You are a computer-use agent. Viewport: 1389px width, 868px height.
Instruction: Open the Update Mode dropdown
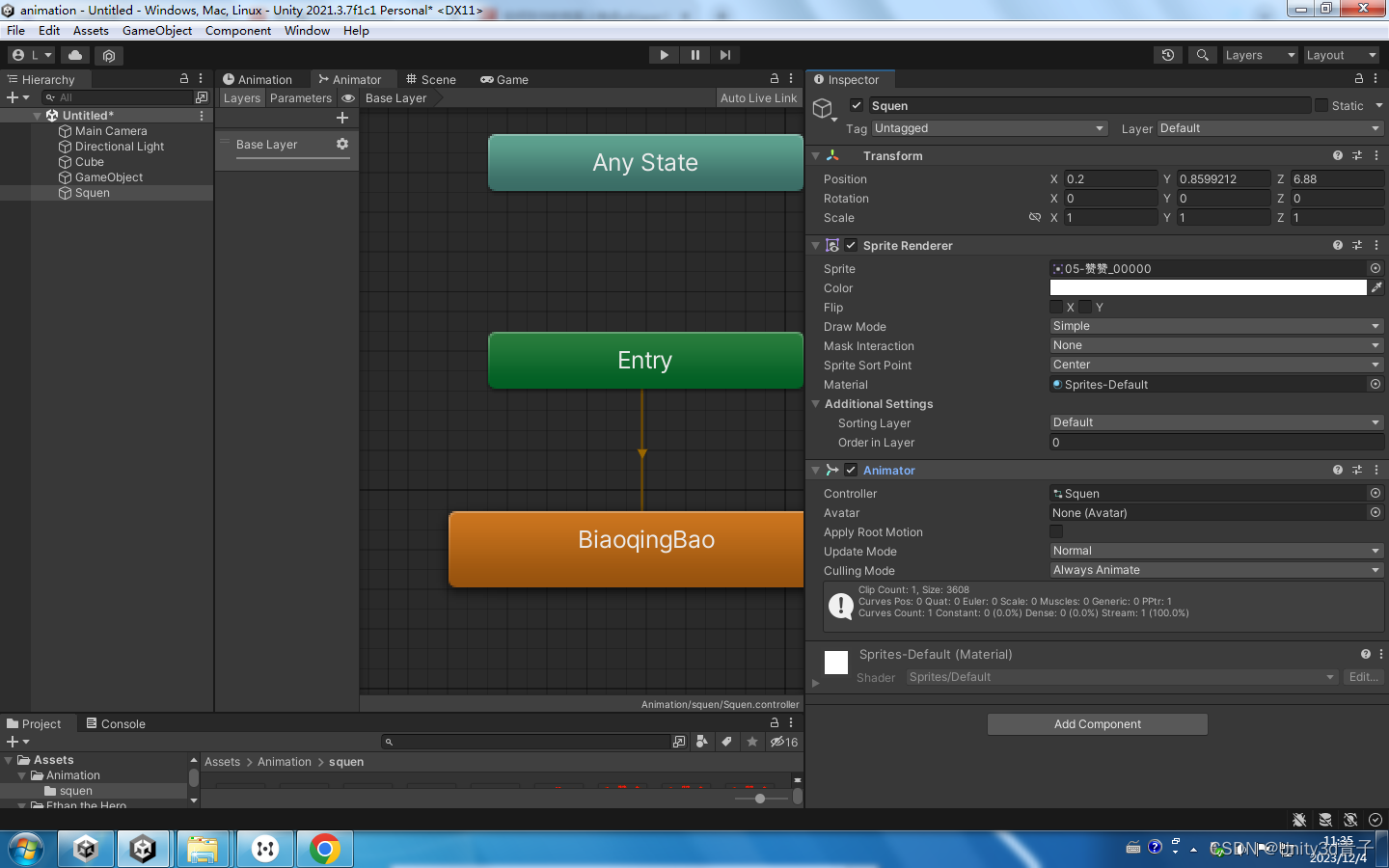(x=1216, y=551)
